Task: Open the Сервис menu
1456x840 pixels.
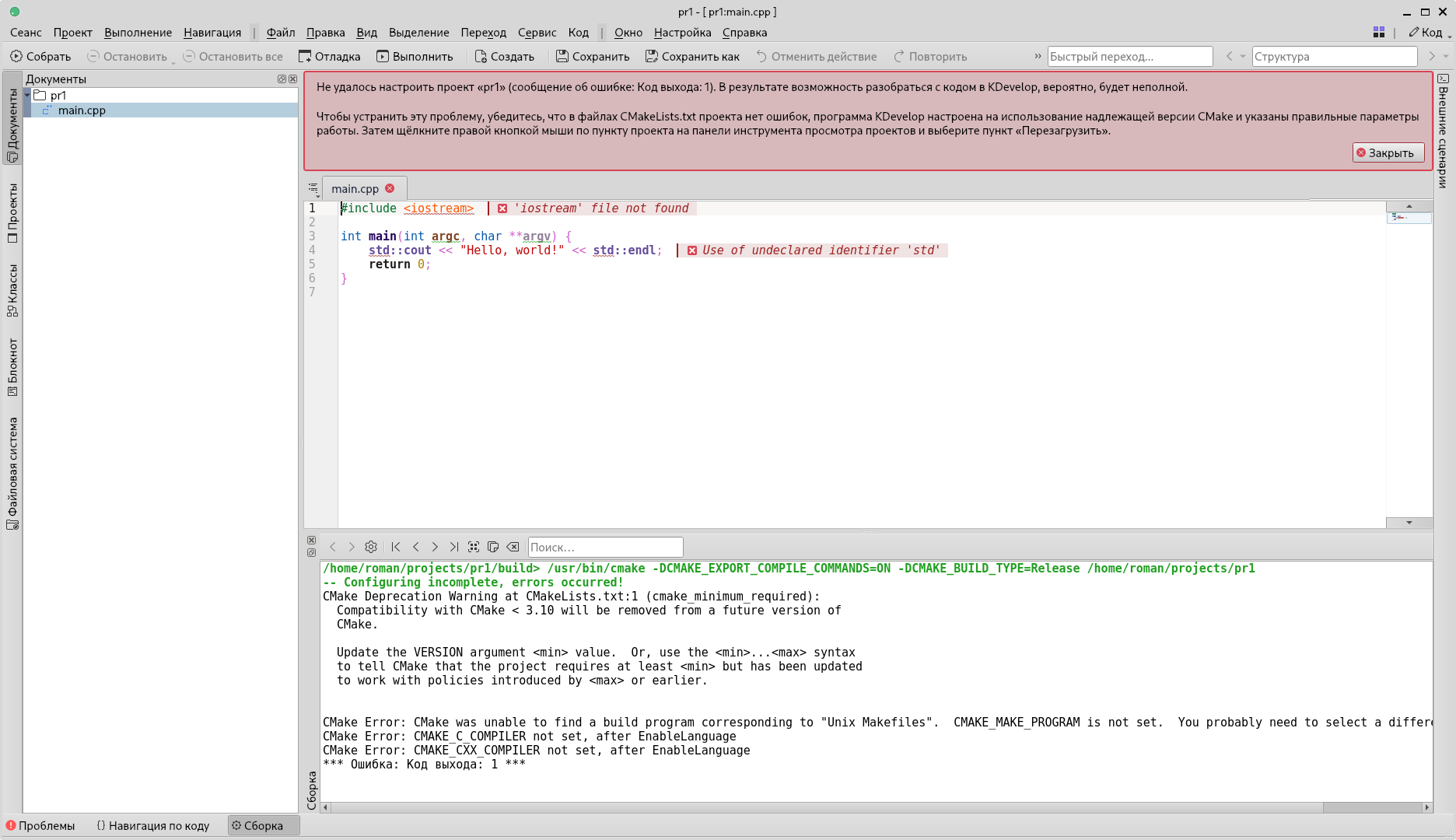Action: [x=537, y=33]
